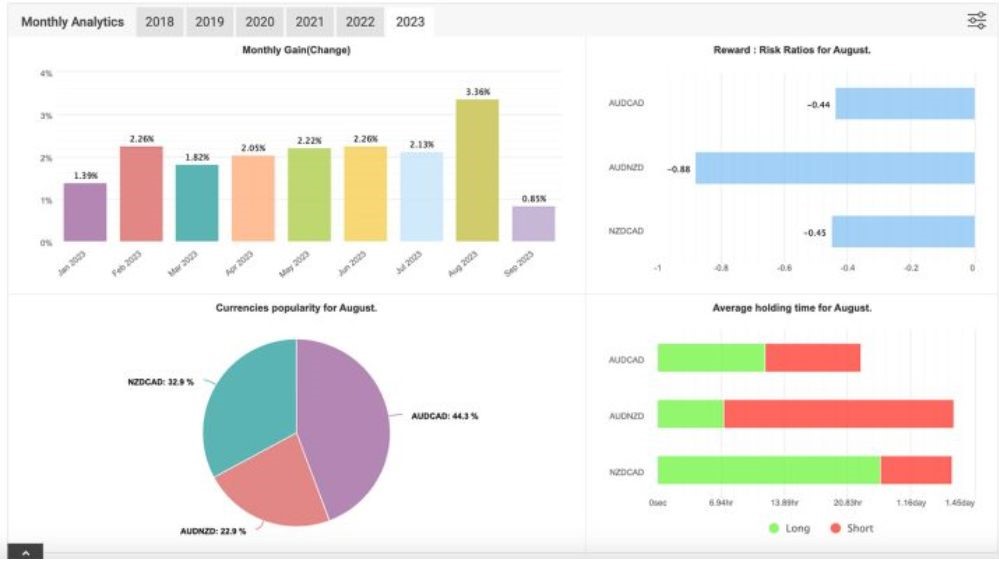Click the collapse arrow at bottom left

coord(25,552)
